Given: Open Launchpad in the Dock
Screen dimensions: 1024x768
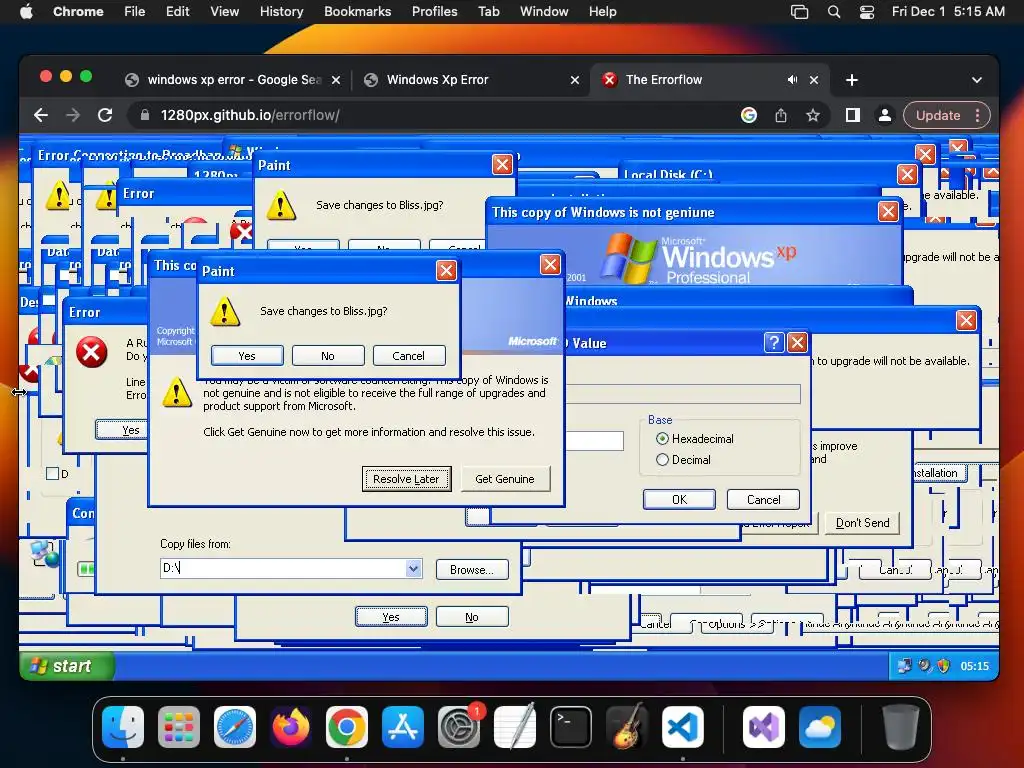Looking at the screenshot, I should tap(179, 727).
